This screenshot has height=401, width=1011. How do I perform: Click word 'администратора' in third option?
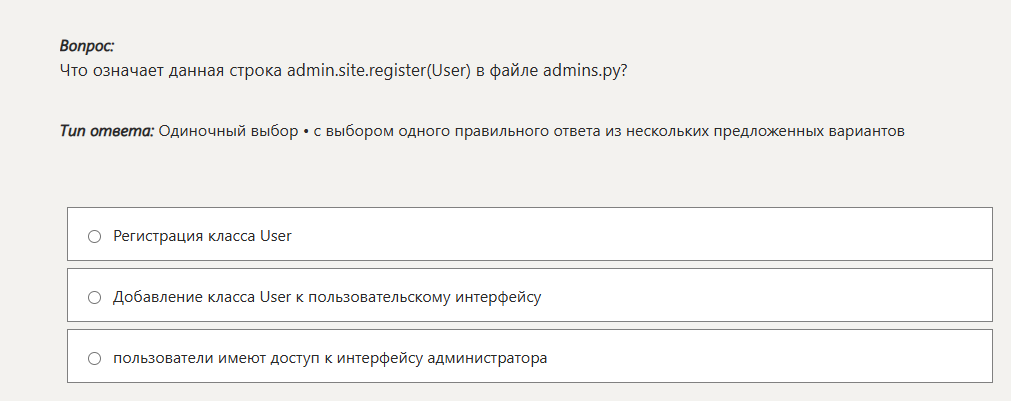[x=487, y=358]
